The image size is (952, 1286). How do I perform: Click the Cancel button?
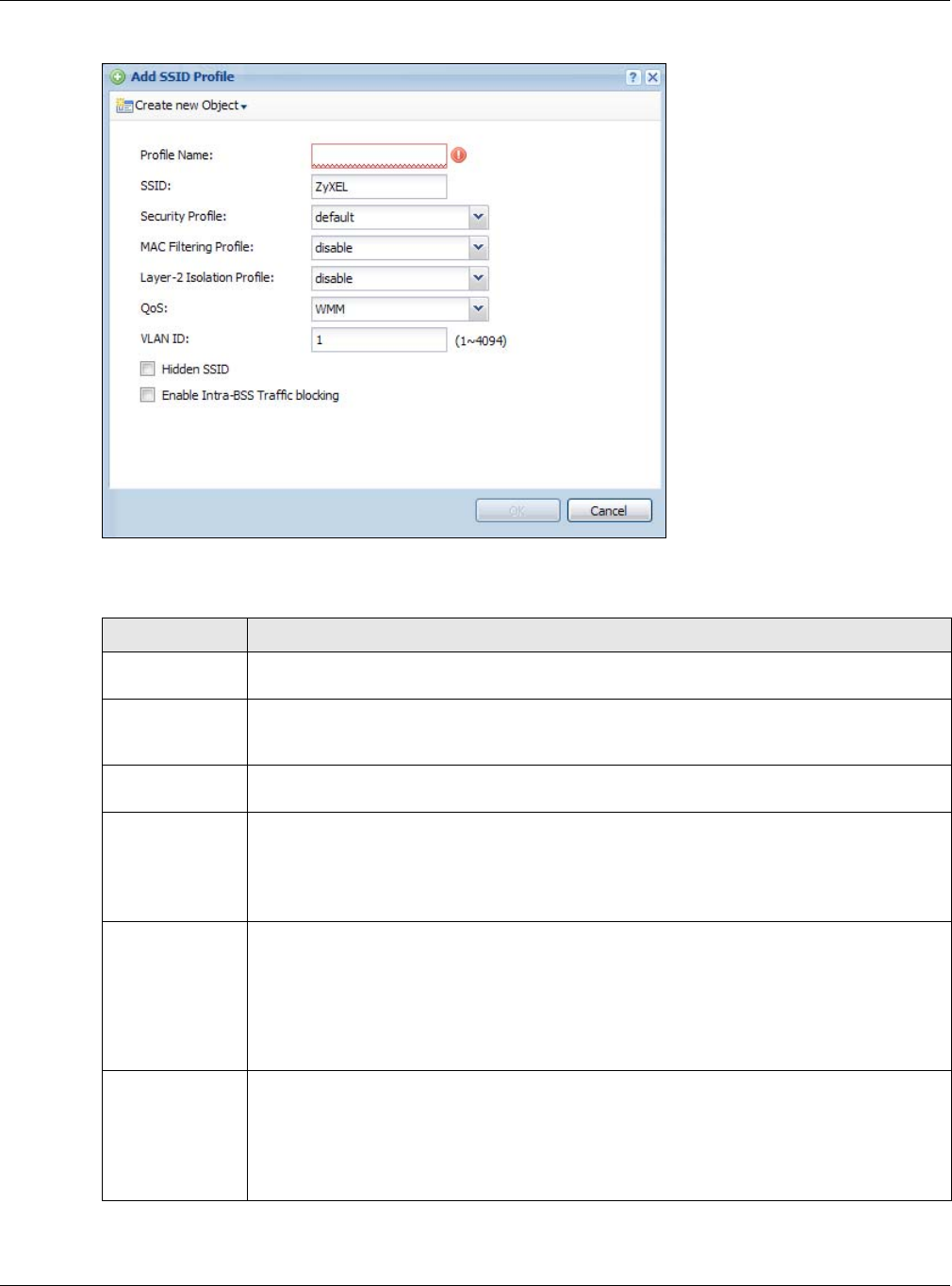click(x=609, y=510)
